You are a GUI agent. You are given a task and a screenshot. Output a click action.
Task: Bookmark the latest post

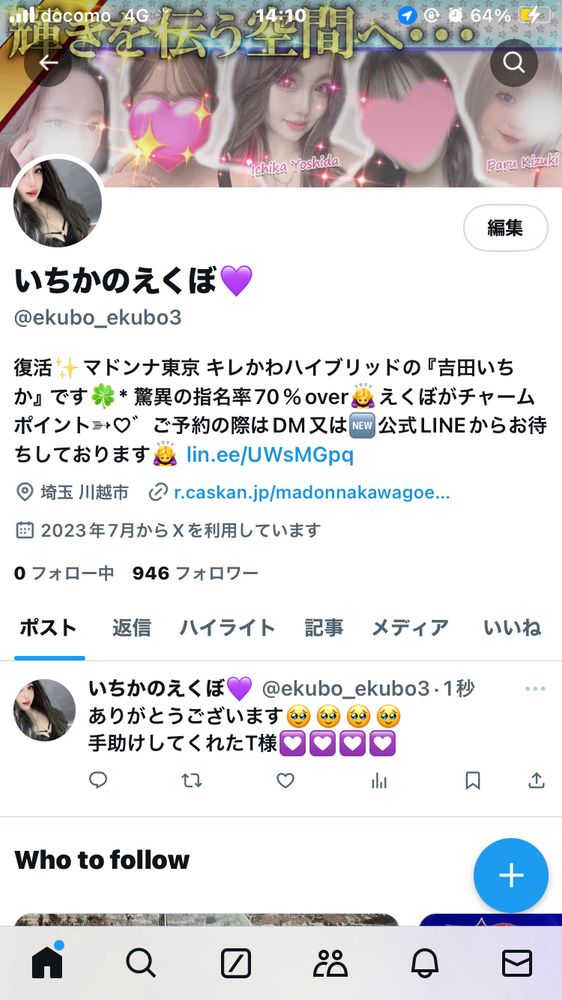(473, 780)
